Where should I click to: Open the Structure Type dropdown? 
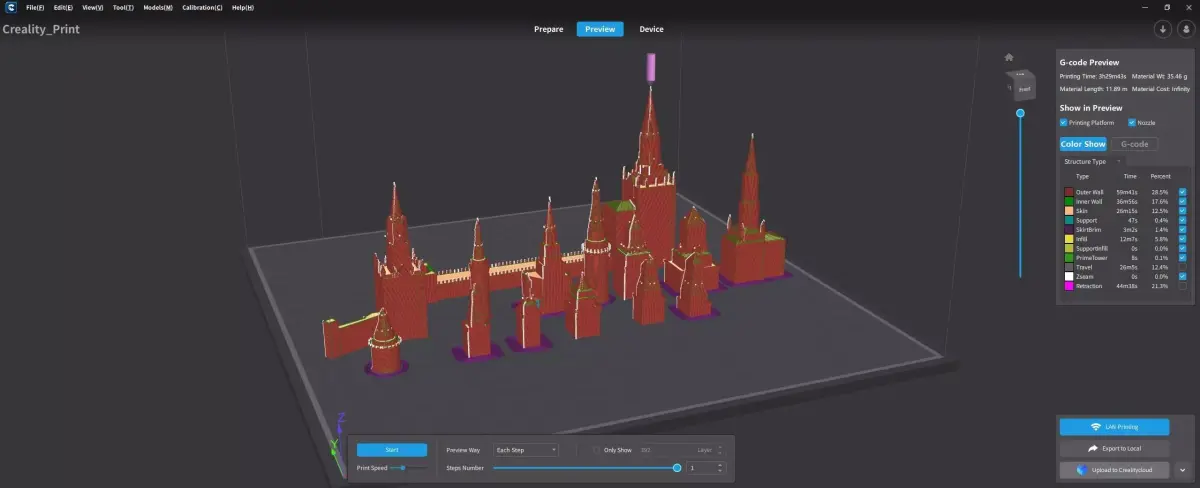[1092, 161]
